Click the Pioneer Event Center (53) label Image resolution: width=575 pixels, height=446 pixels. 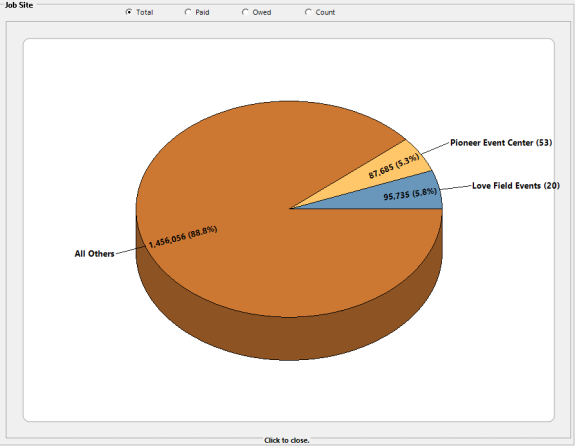[501, 143]
